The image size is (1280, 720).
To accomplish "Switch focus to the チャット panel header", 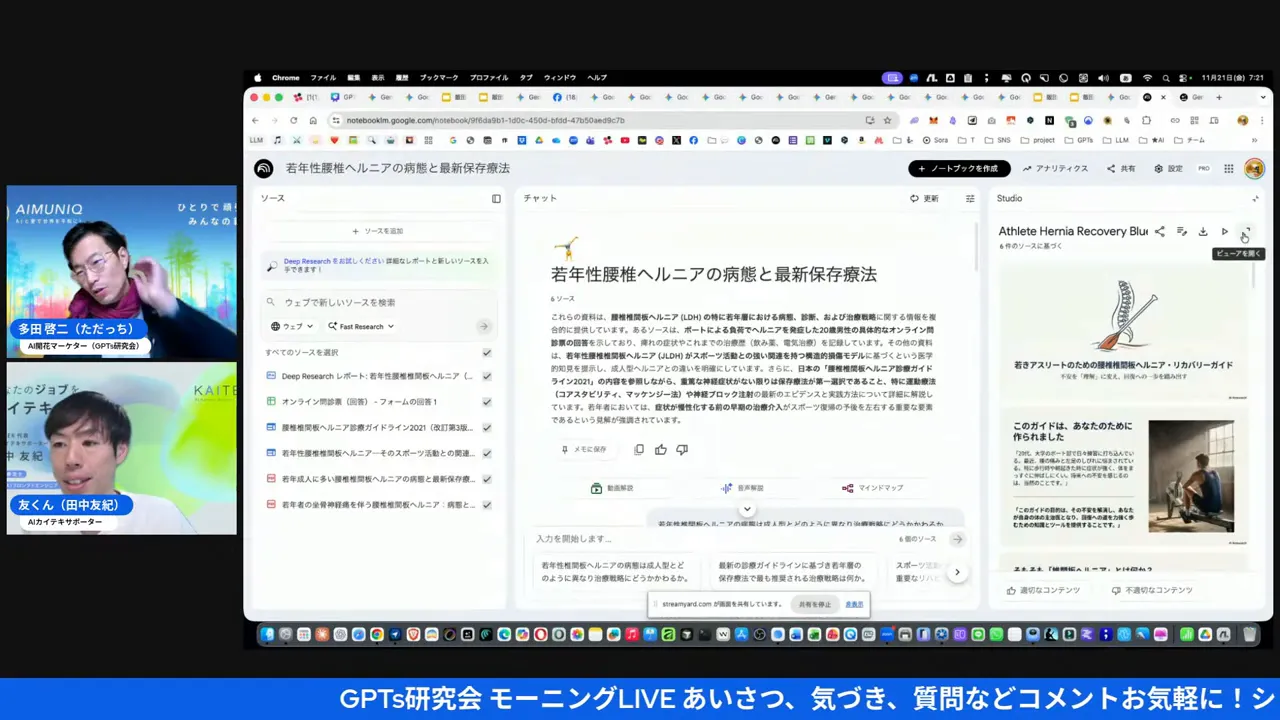I will 540,198.
